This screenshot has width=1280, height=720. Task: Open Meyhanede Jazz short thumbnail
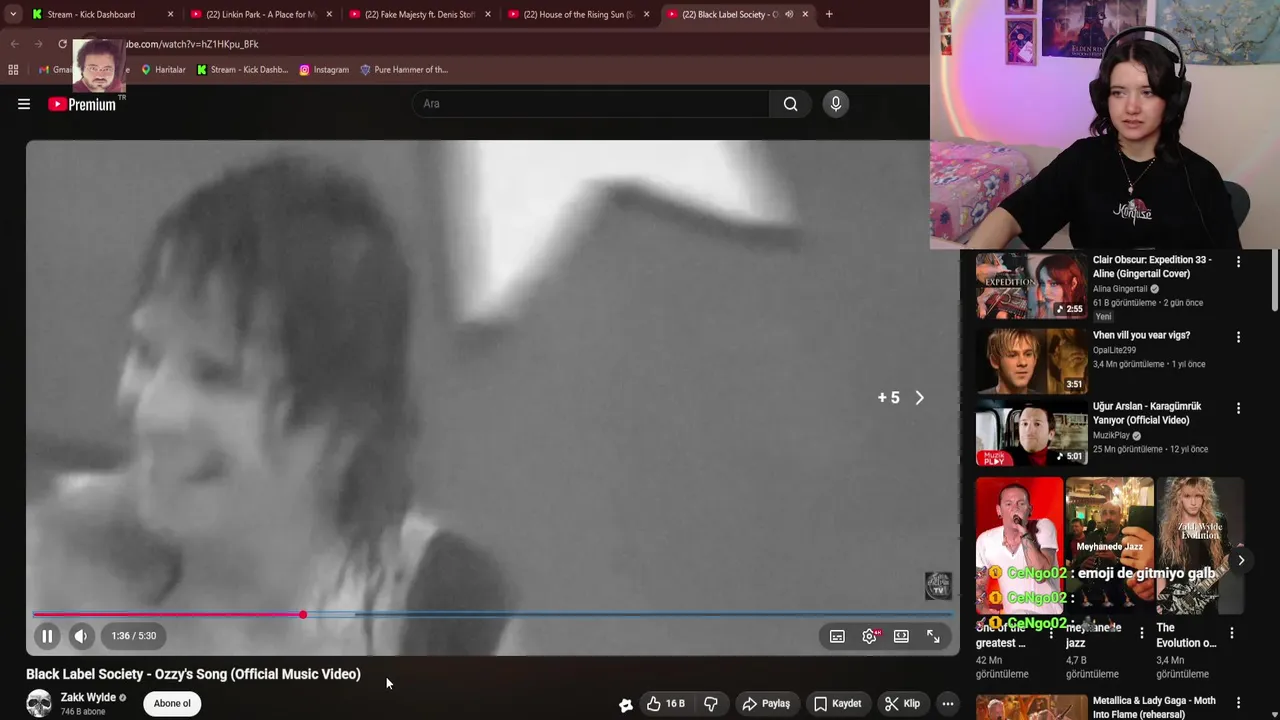pos(1109,546)
